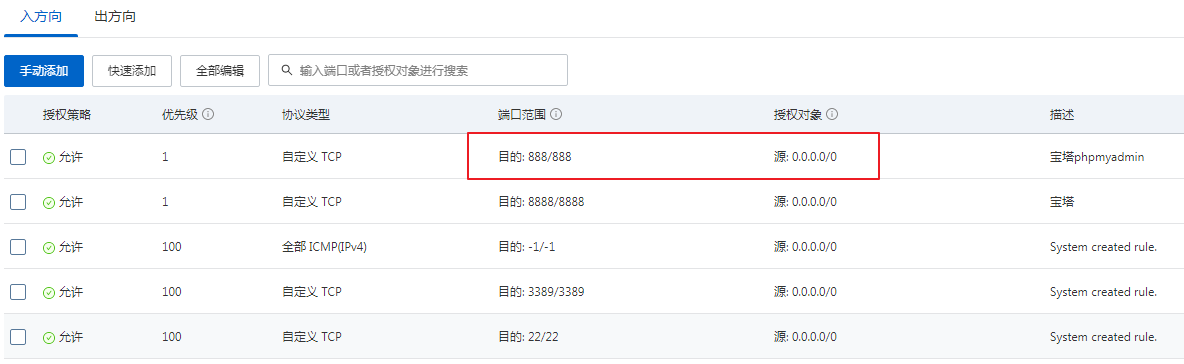
Task: Click the info icon next to 端口范围
Action: tap(555, 115)
